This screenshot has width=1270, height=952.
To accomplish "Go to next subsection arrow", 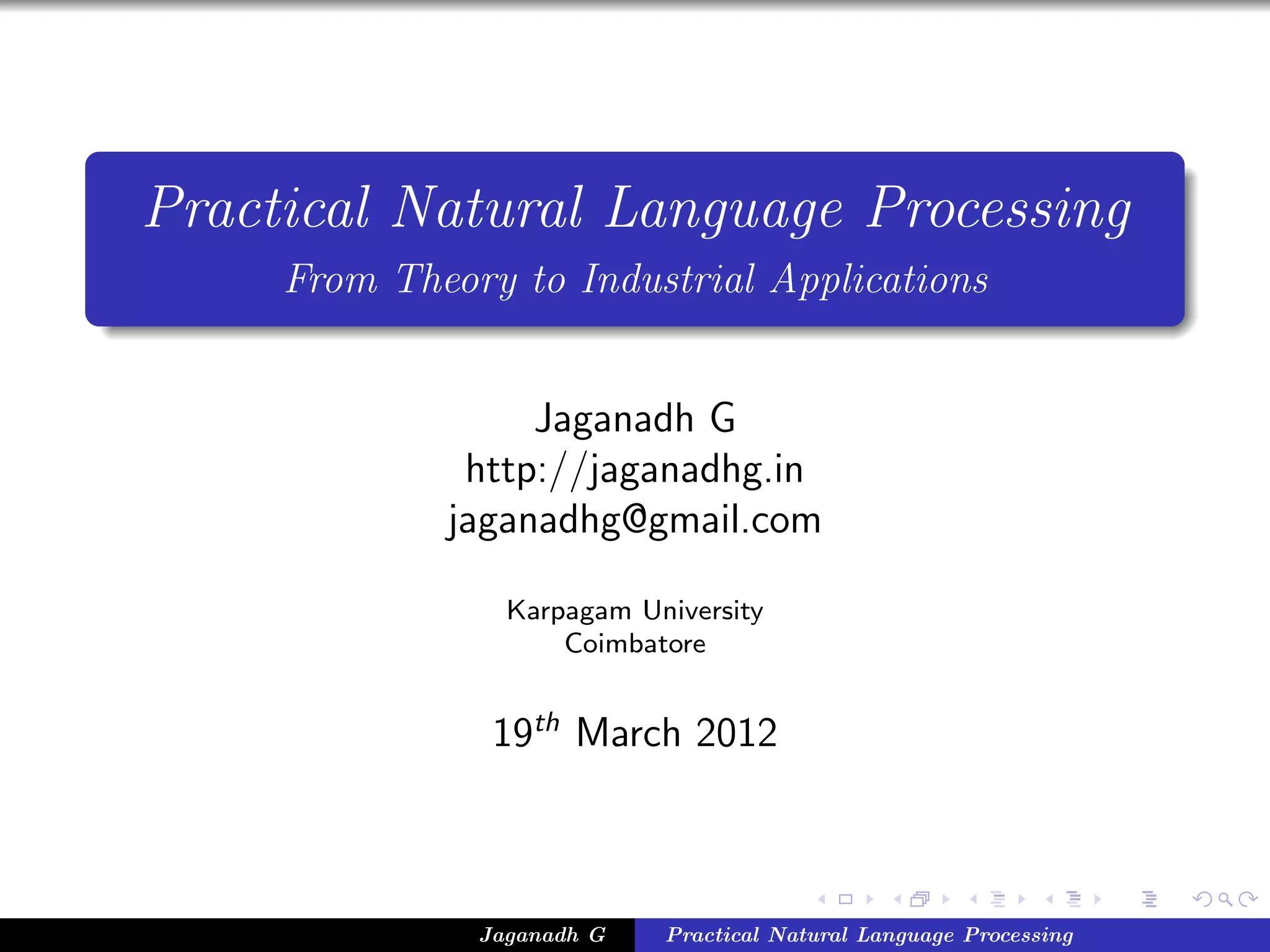I will [x=1022, y=899].
